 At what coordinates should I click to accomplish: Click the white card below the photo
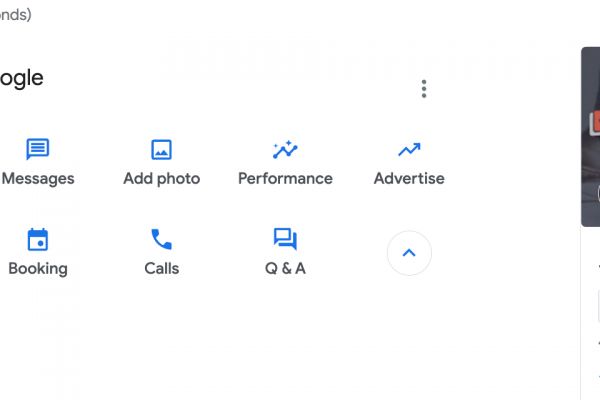coord(591,320)
